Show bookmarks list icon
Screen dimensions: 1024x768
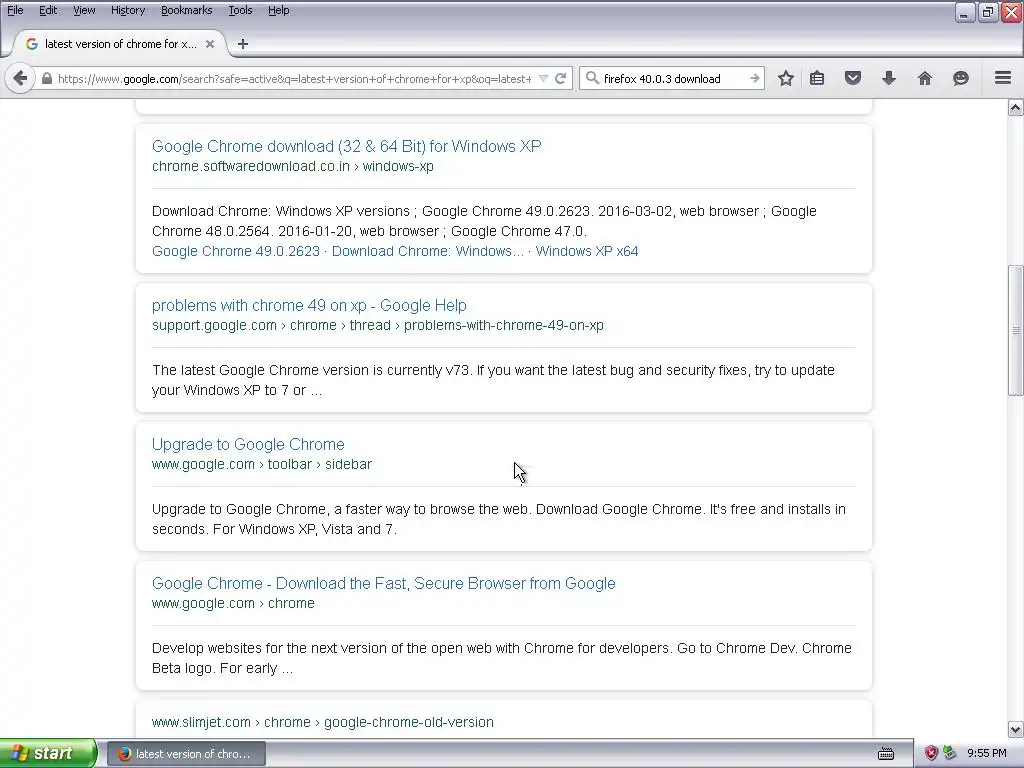pos(817,78)
